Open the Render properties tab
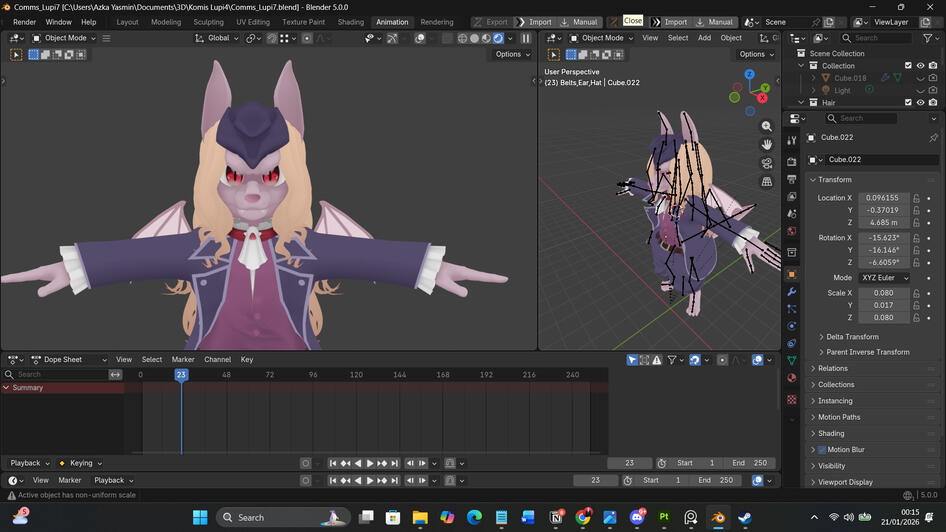This screenshot has height=532, width=946. coord(792,162)
